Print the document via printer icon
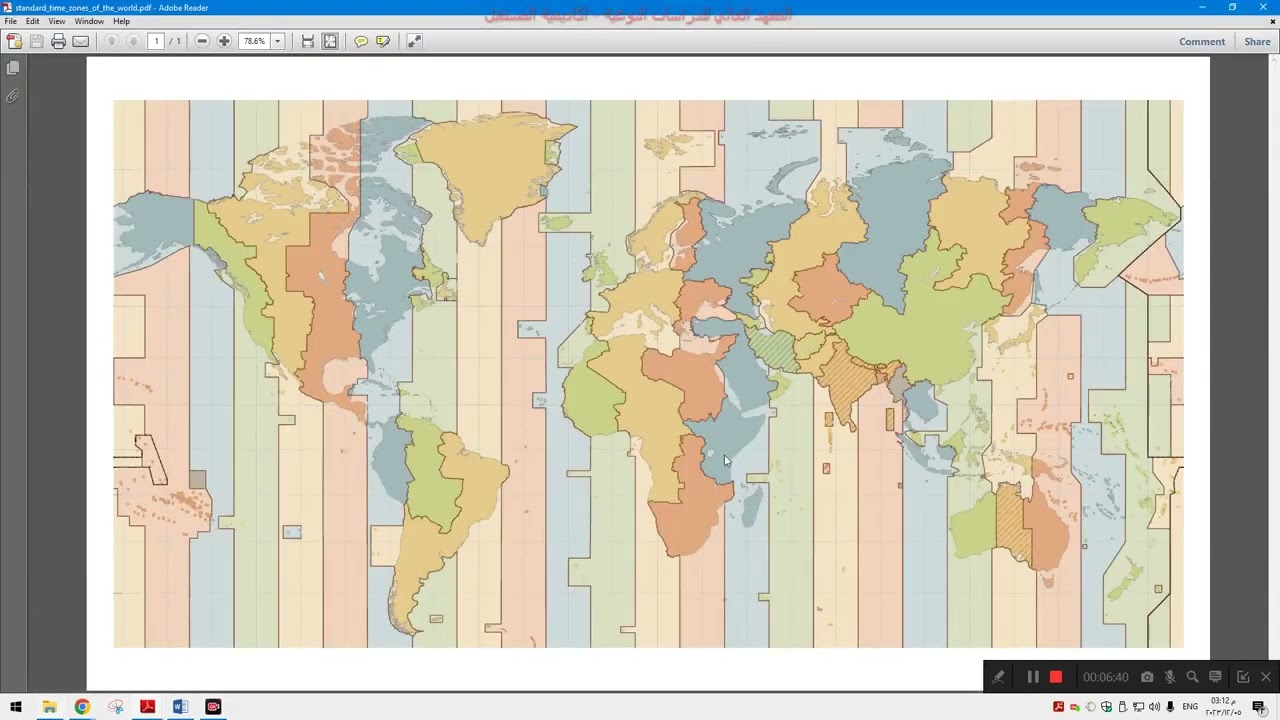 (58, 41)
